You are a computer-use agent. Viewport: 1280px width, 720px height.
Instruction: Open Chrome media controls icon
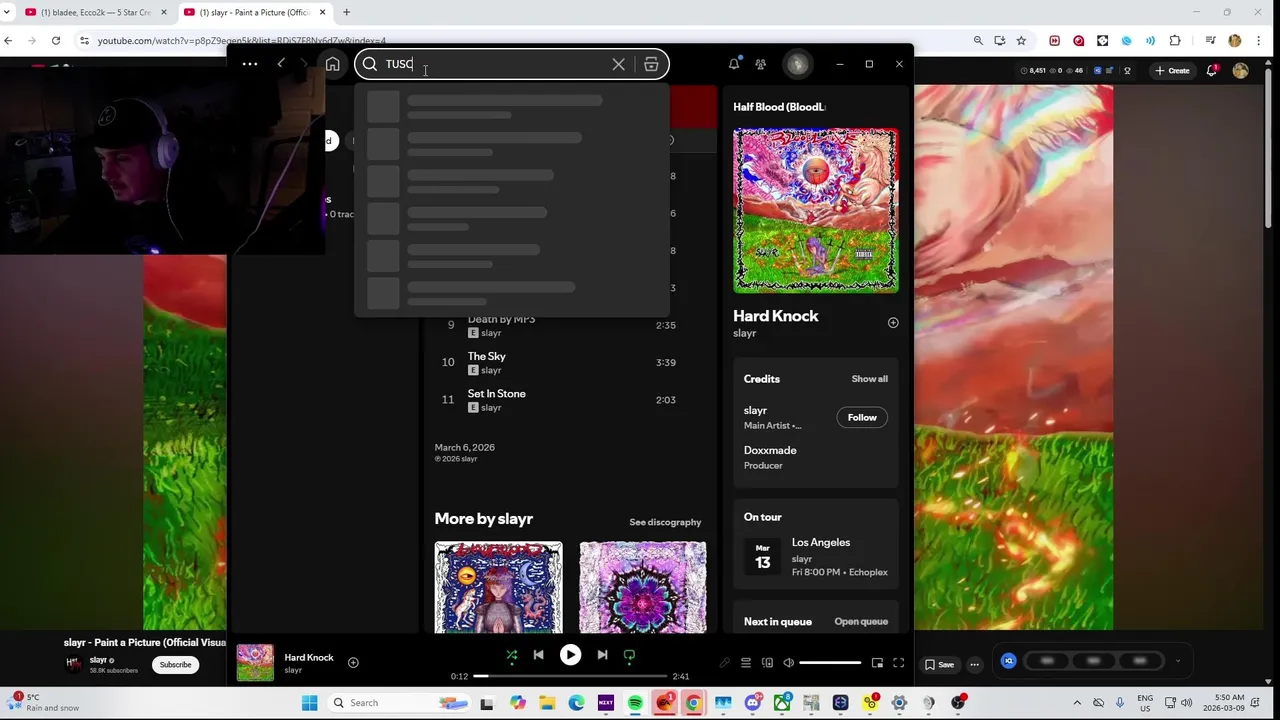click(x=1211, y=40)
